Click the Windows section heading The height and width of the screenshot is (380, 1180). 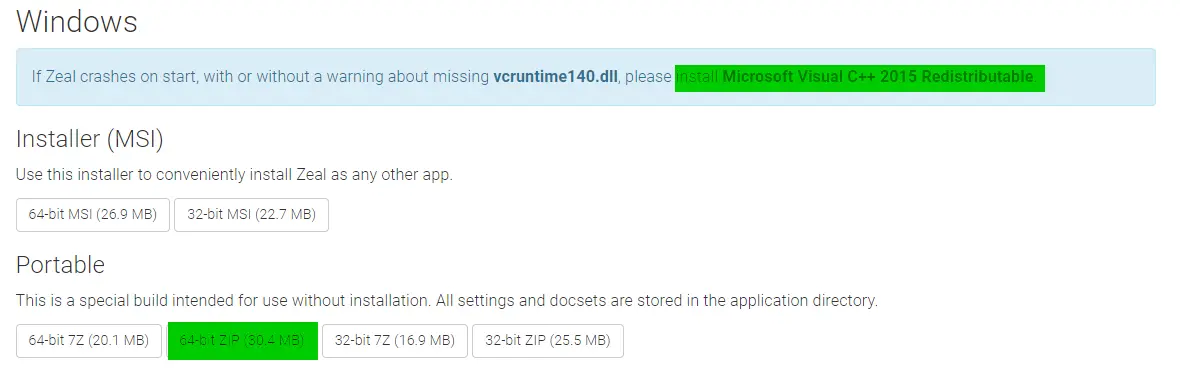point(77,21)
